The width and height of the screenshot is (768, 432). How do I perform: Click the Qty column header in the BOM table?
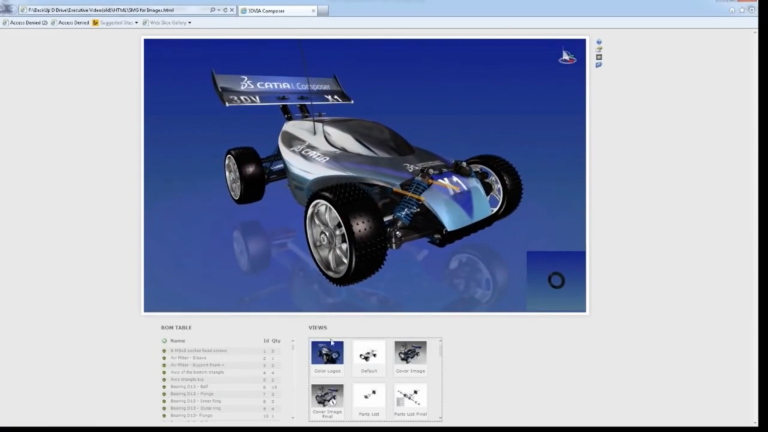pos(276,341)
